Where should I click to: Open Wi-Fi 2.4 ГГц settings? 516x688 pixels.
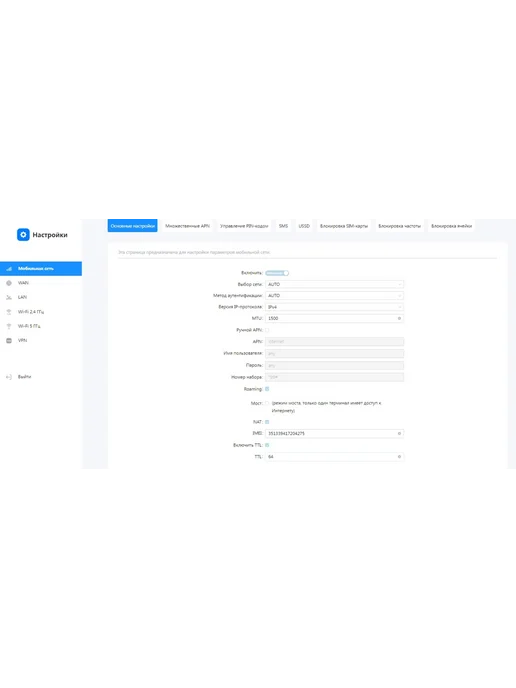[41, 312]
